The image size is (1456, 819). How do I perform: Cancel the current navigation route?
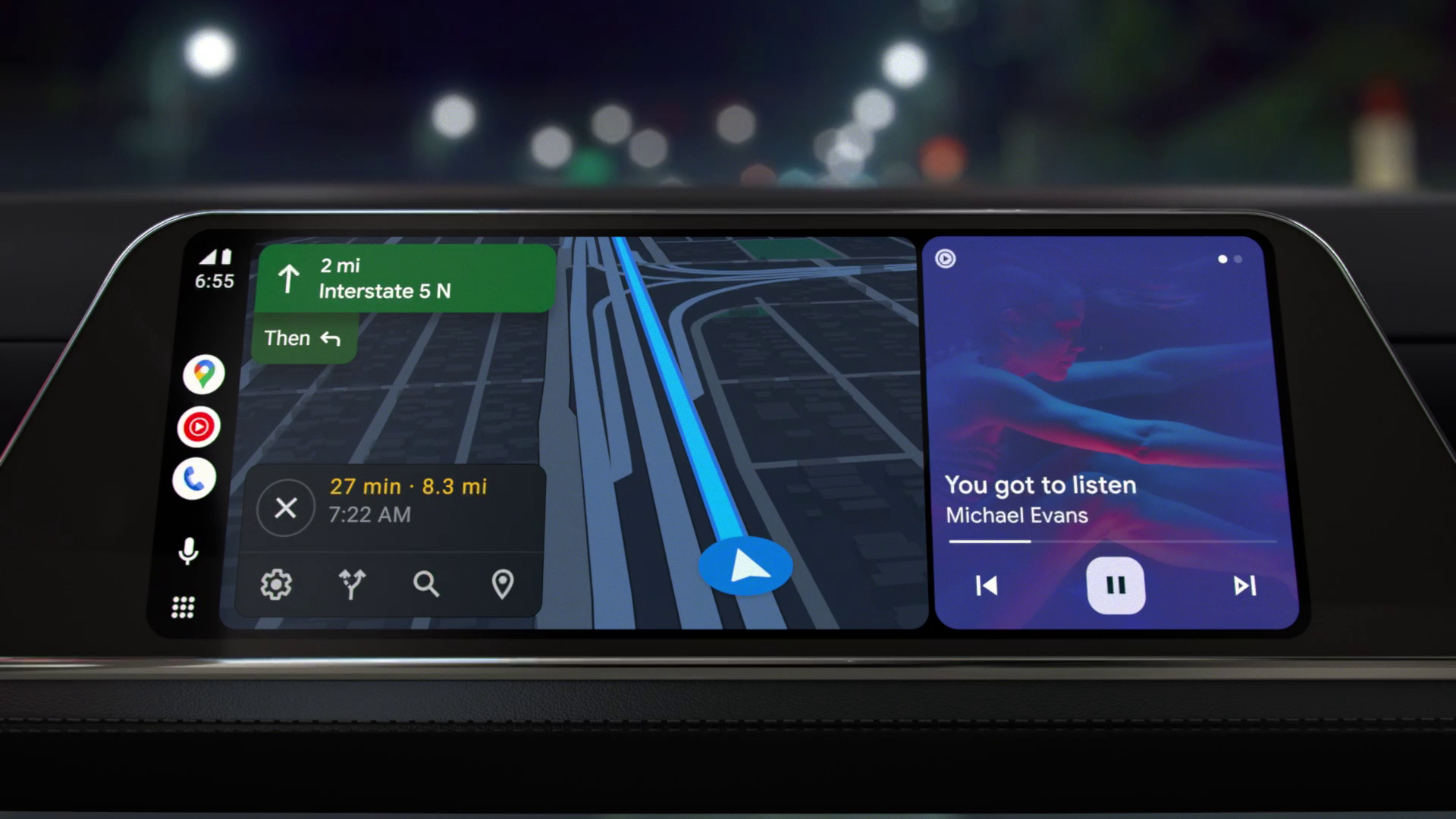point(286,508)
